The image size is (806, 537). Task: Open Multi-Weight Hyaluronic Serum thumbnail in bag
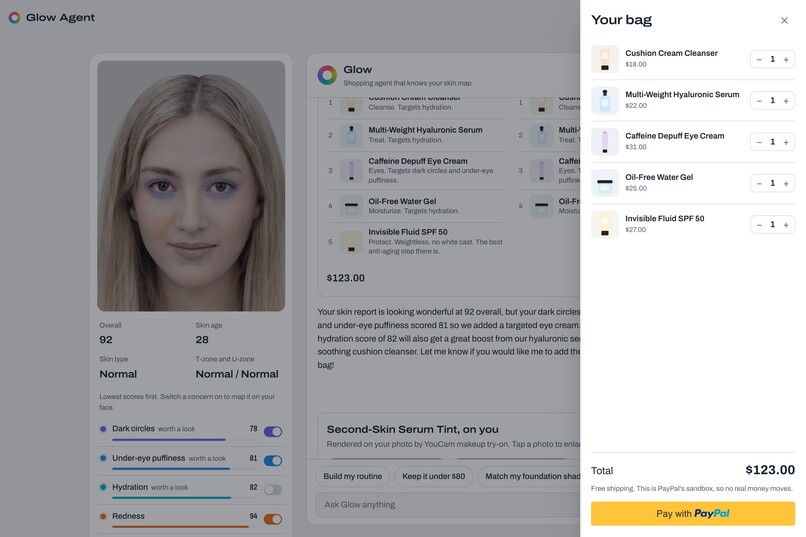(x=604, y=100)
